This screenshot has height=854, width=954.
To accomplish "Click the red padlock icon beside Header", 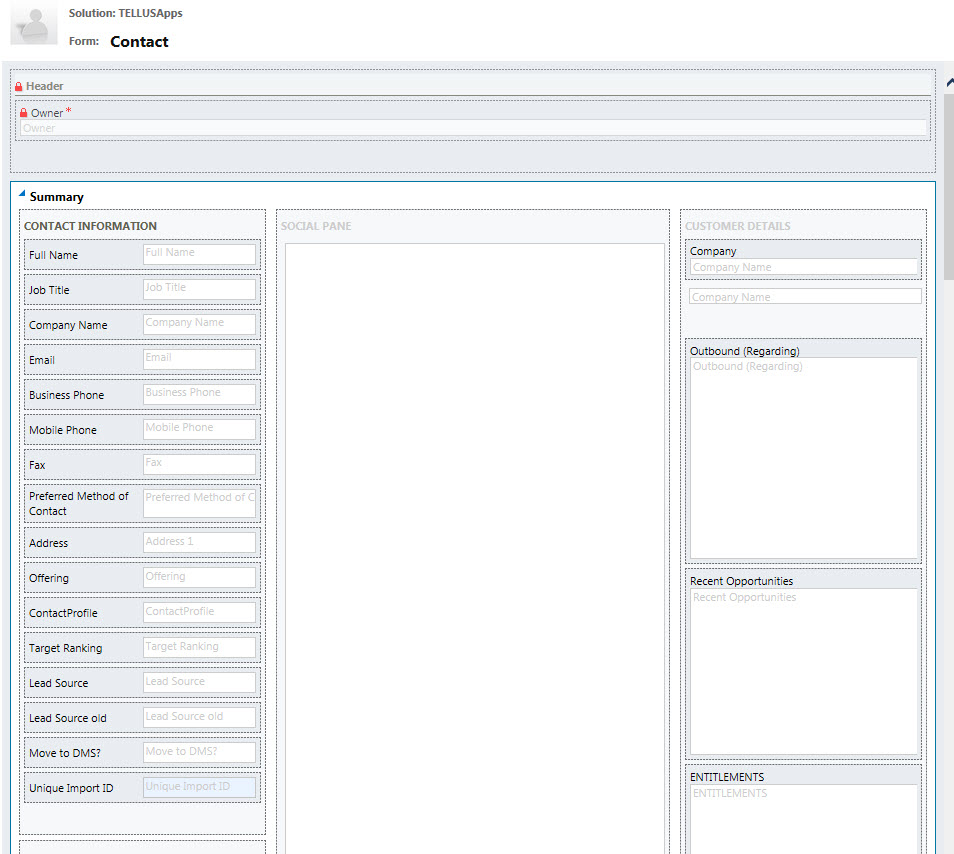I will coord(19,86).
